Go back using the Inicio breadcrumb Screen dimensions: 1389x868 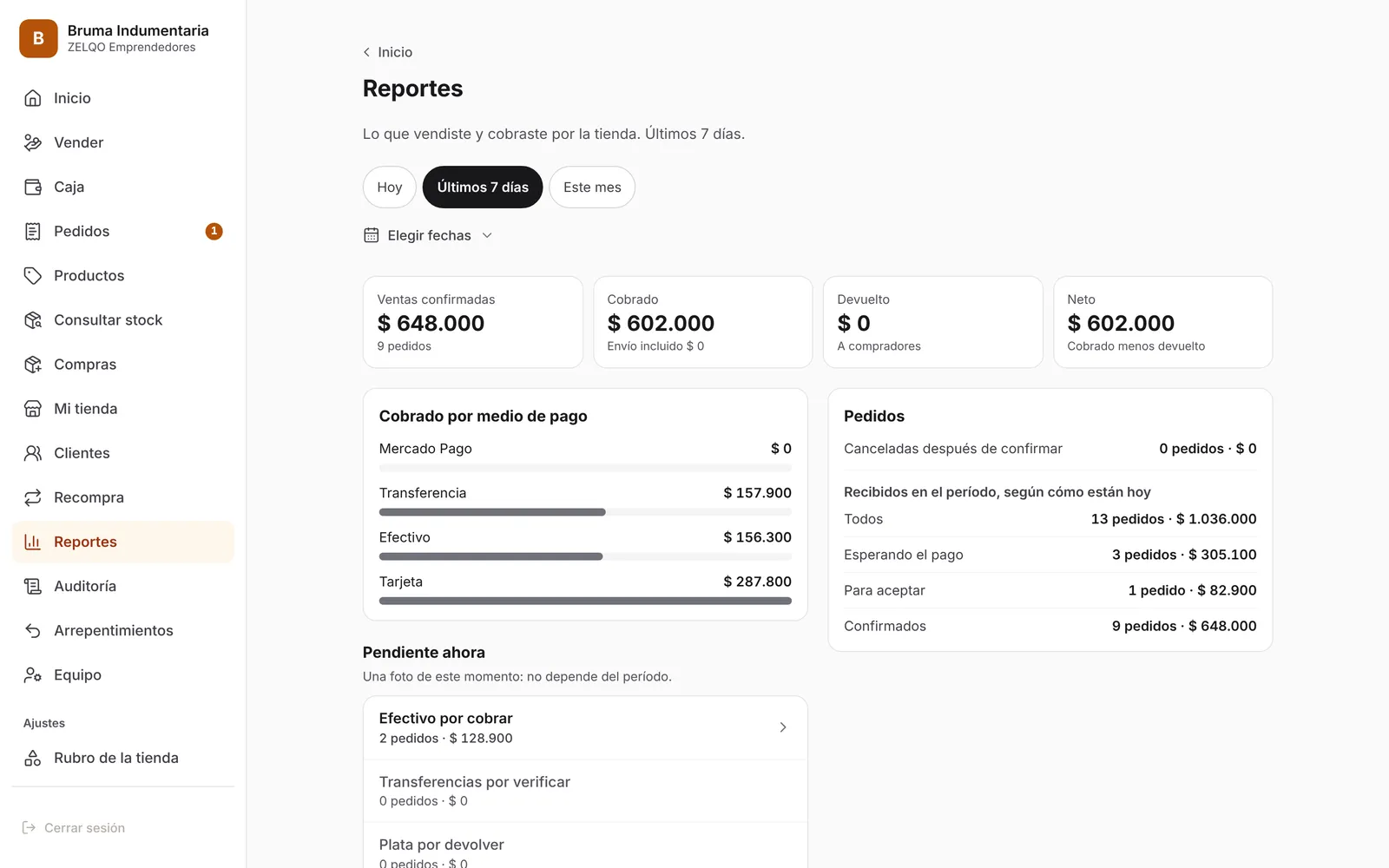click(x=387, y=52)
